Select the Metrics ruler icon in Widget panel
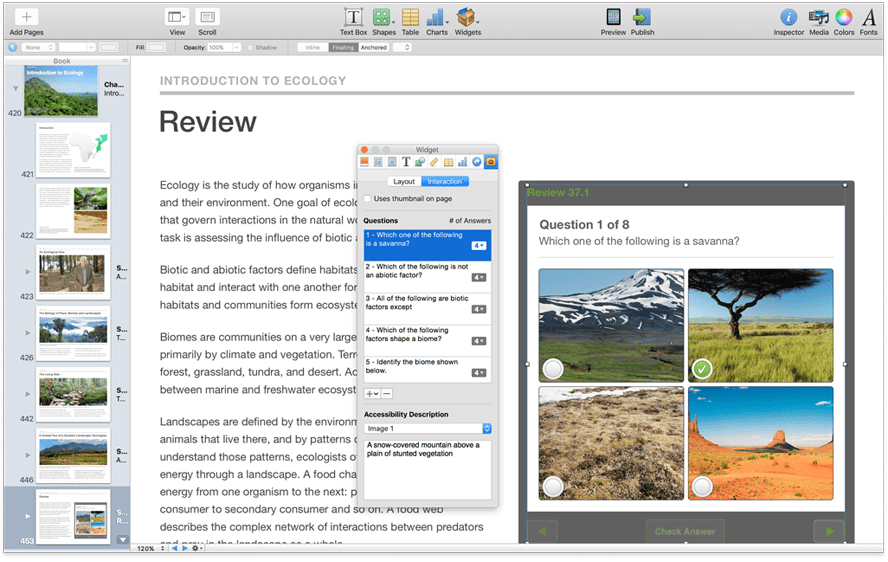Screen dimensions: 888x562 click(x=434, y=162)
